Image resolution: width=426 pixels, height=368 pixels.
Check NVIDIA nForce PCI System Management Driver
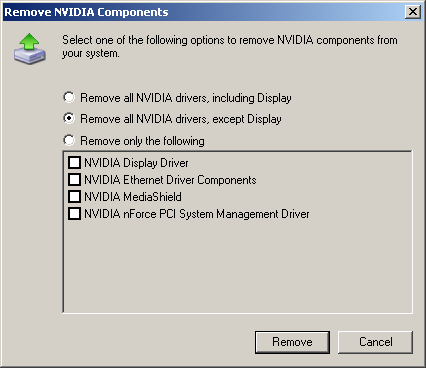[74, 214]
